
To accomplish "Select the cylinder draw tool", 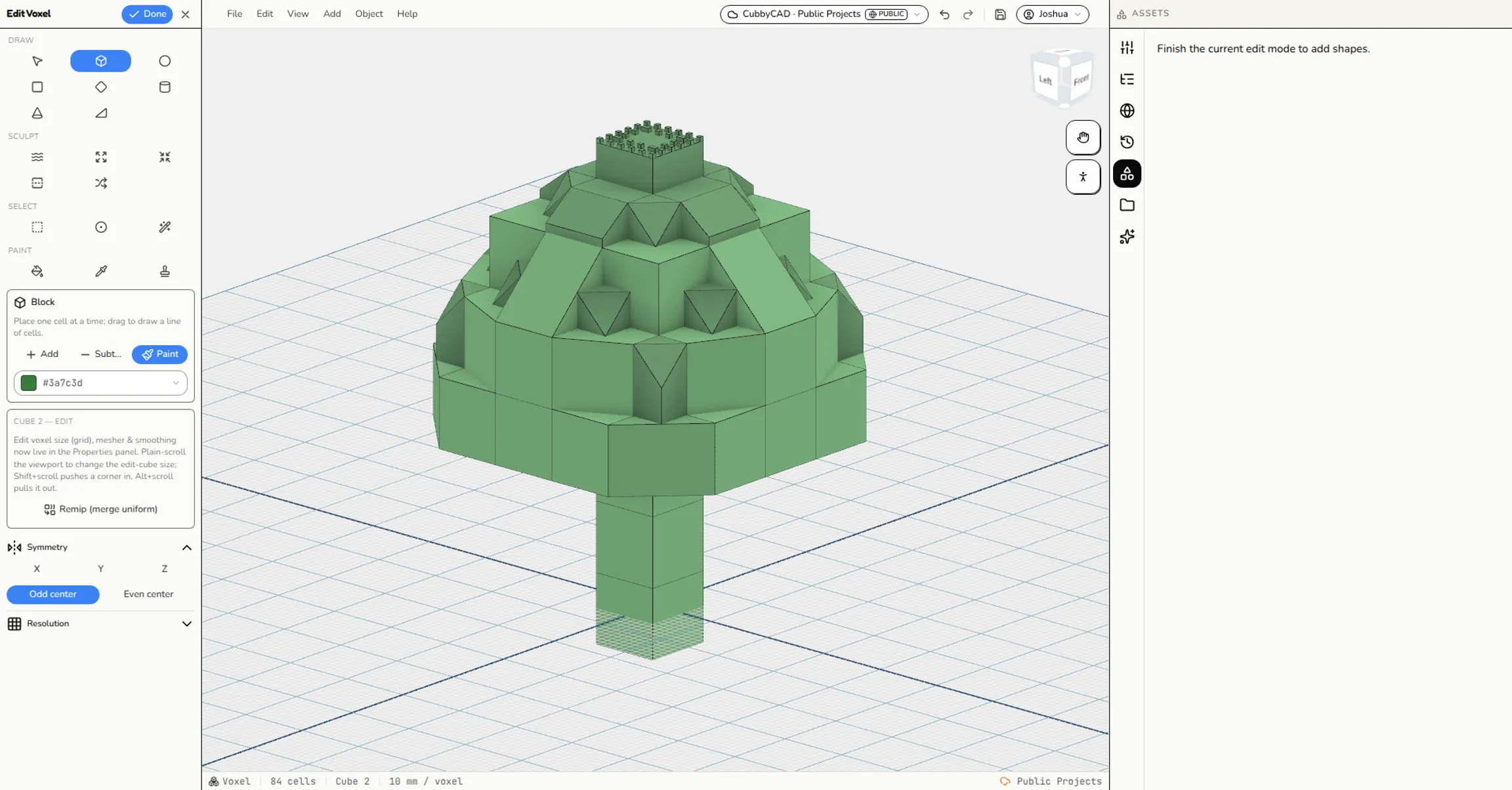I will [x=165, y=87].
